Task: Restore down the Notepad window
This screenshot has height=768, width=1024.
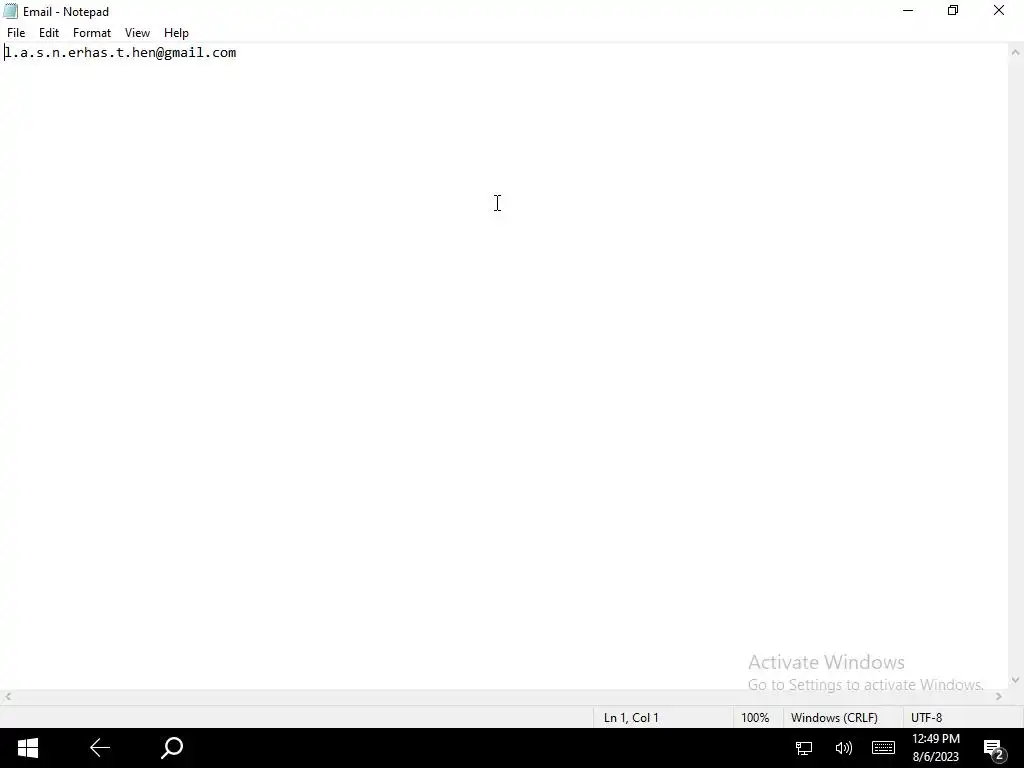Action: point(953,10)
